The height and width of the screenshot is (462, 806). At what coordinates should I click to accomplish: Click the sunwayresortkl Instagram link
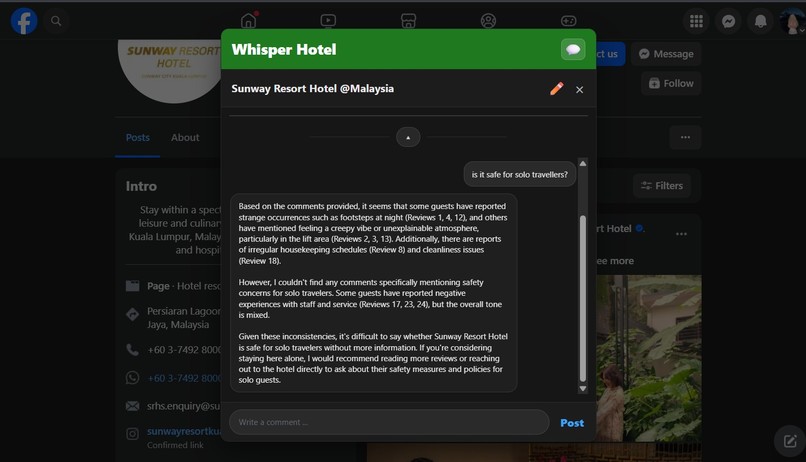pyautogui.click(x=184, y=431)
